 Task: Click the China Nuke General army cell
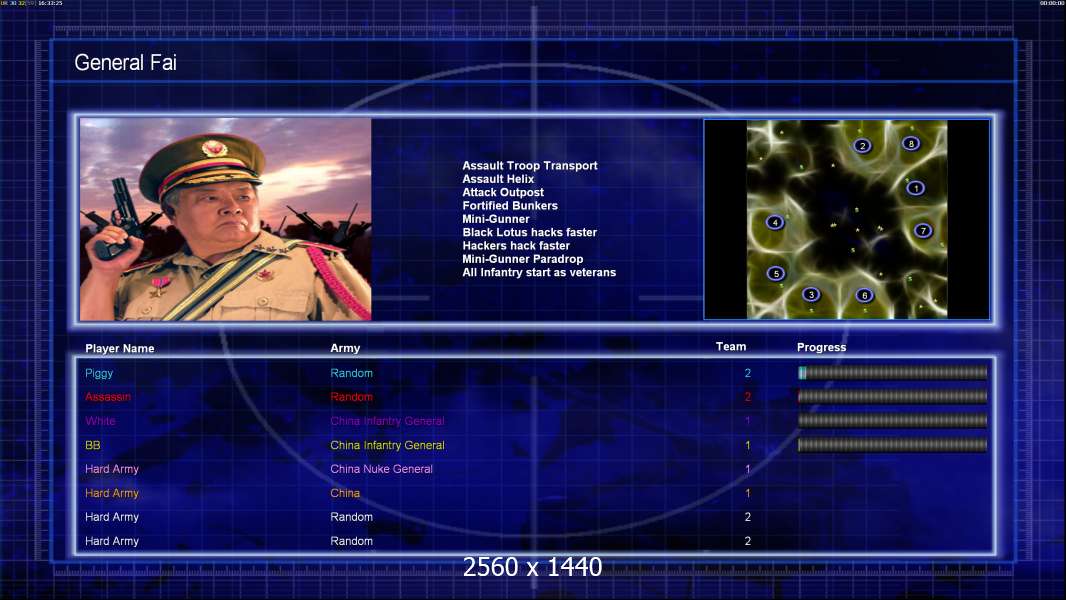coord(381,469)
